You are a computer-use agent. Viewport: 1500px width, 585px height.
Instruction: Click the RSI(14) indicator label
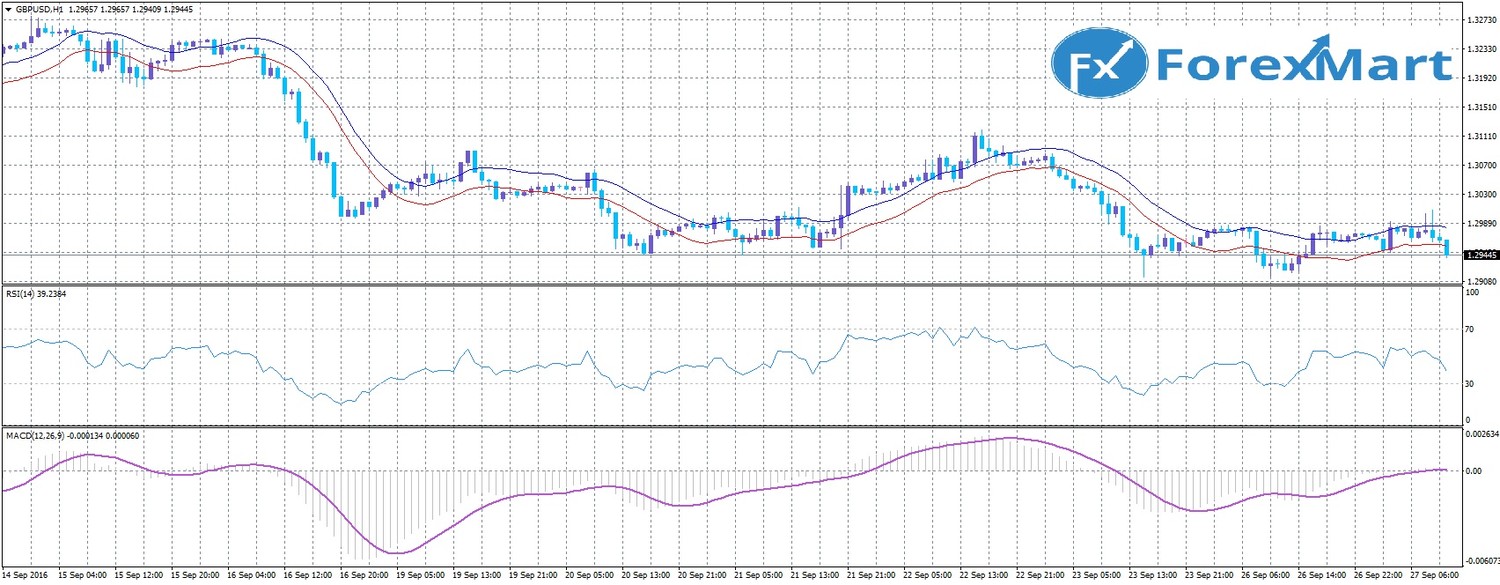tap(19, 295)
